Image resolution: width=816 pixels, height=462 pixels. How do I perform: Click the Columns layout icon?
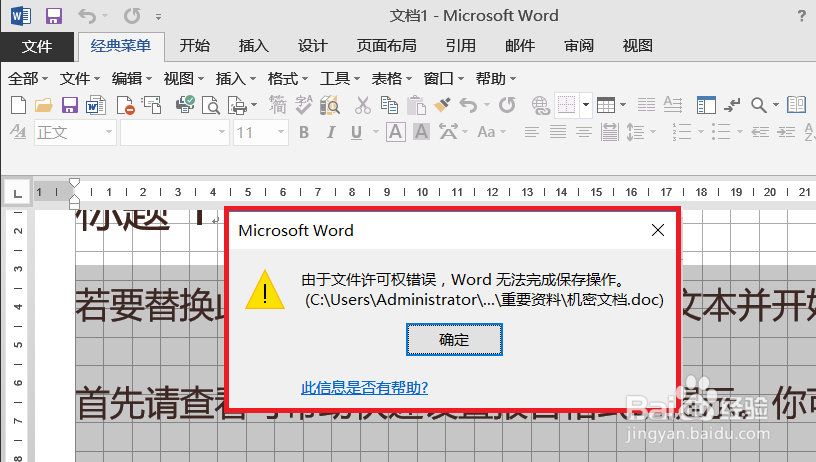(646, 105)
